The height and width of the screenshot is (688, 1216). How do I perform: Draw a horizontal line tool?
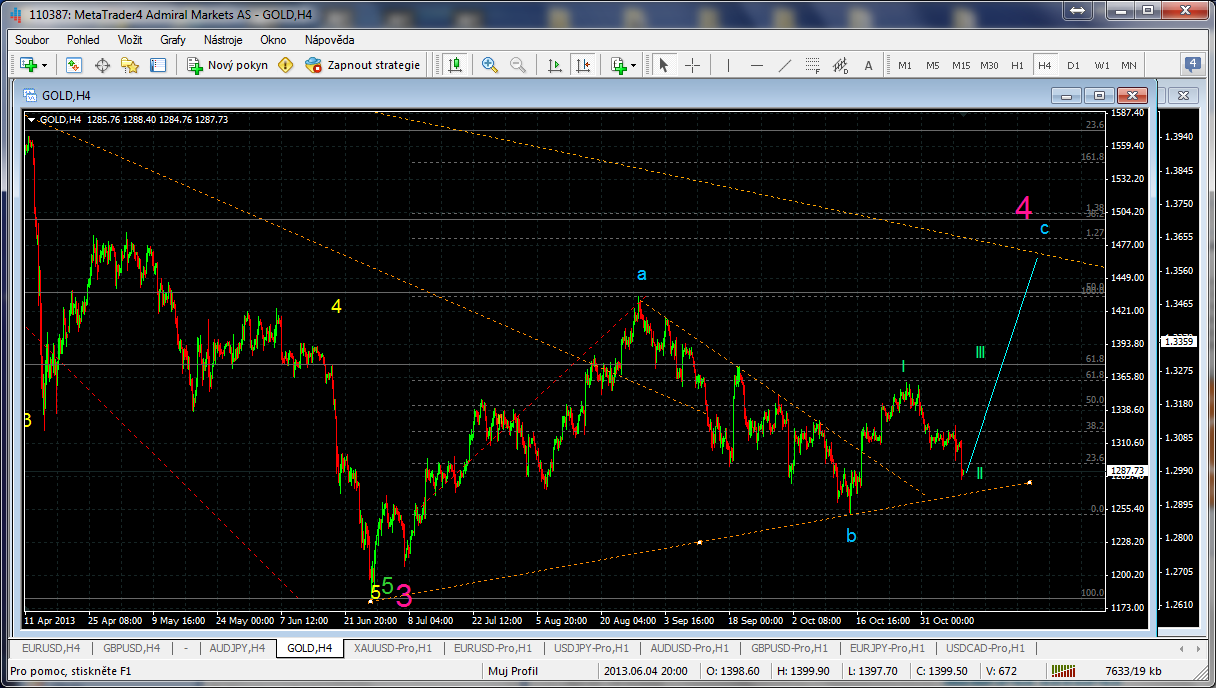tap(757, 65)
